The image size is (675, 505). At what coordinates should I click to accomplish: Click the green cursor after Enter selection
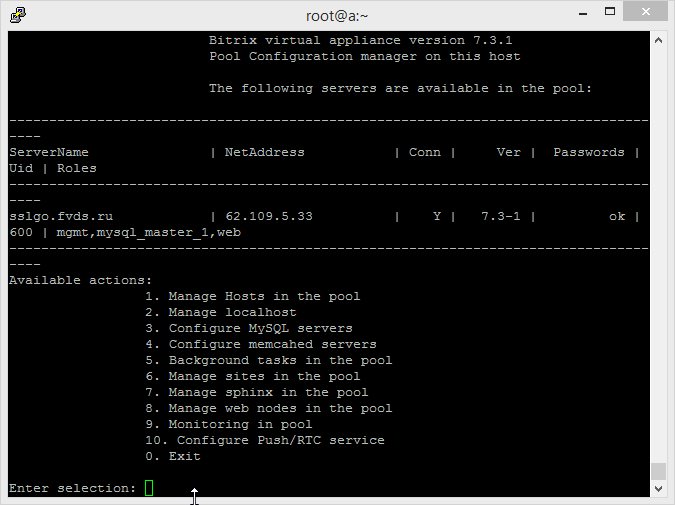pyautogui.click(x=149, y=488)
